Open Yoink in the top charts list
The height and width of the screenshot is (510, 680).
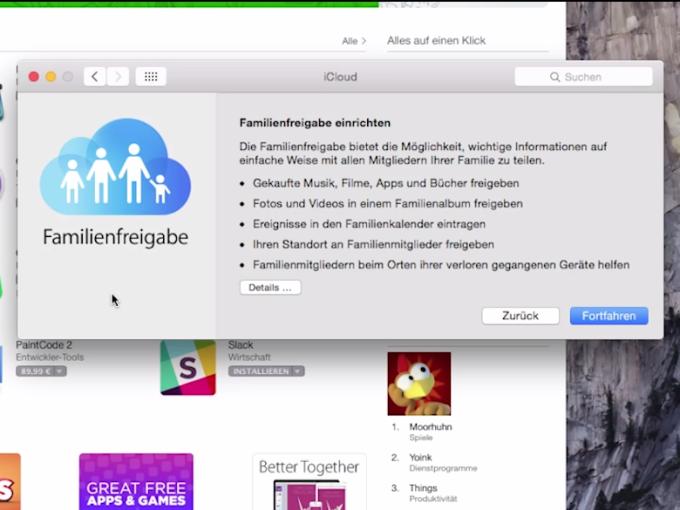pos(420,457)
